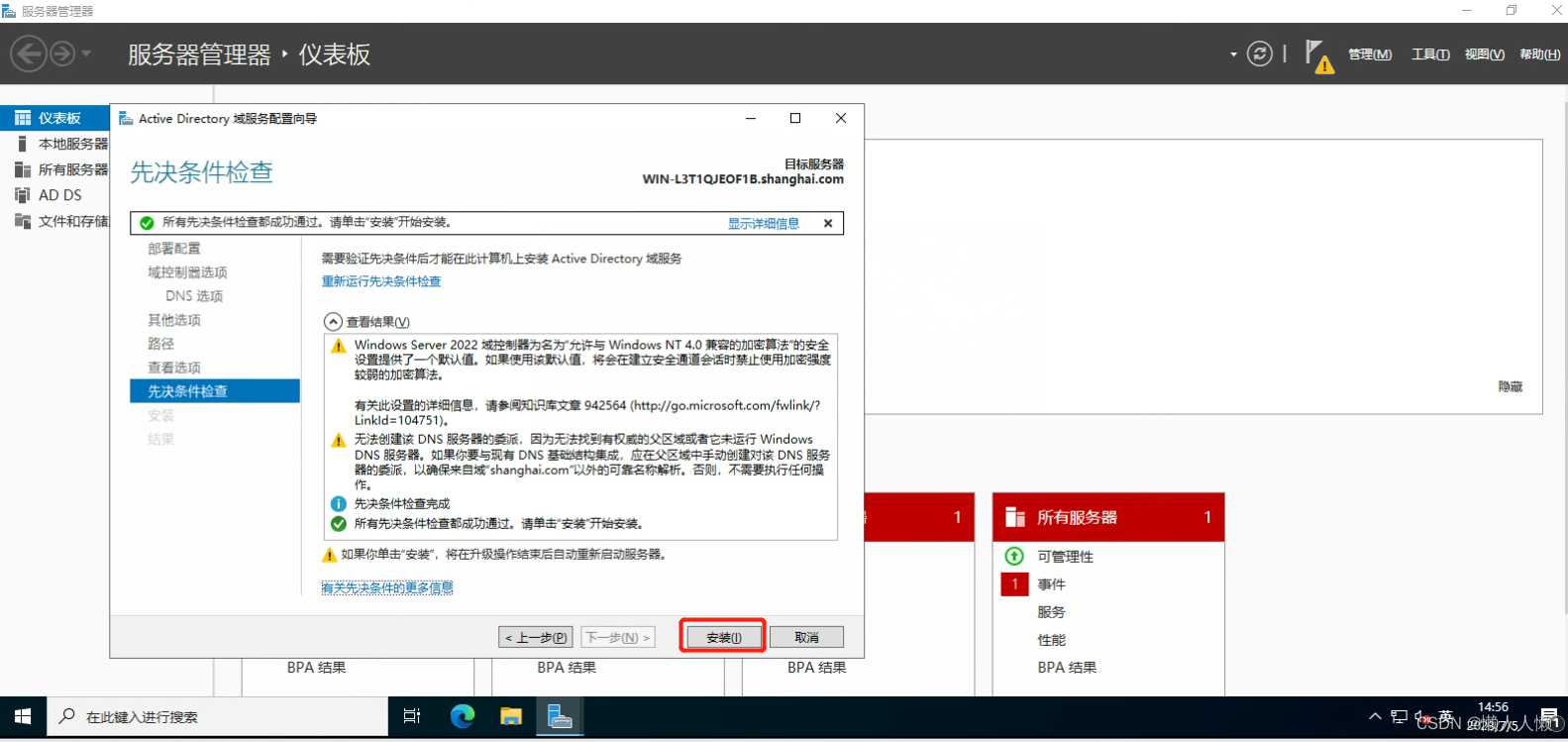Open 有关先决条件的更多信息 link

tap(387, 587)
